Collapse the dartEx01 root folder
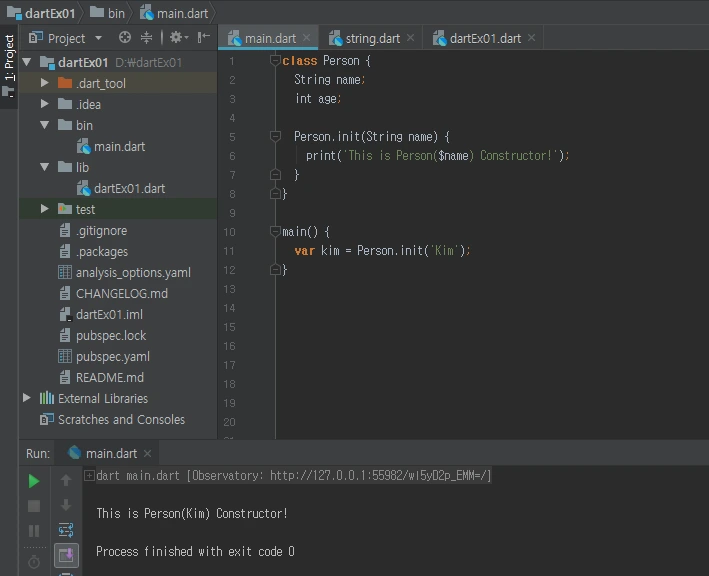The height and width of the screenshot is (576, 709). coord(27,62)
